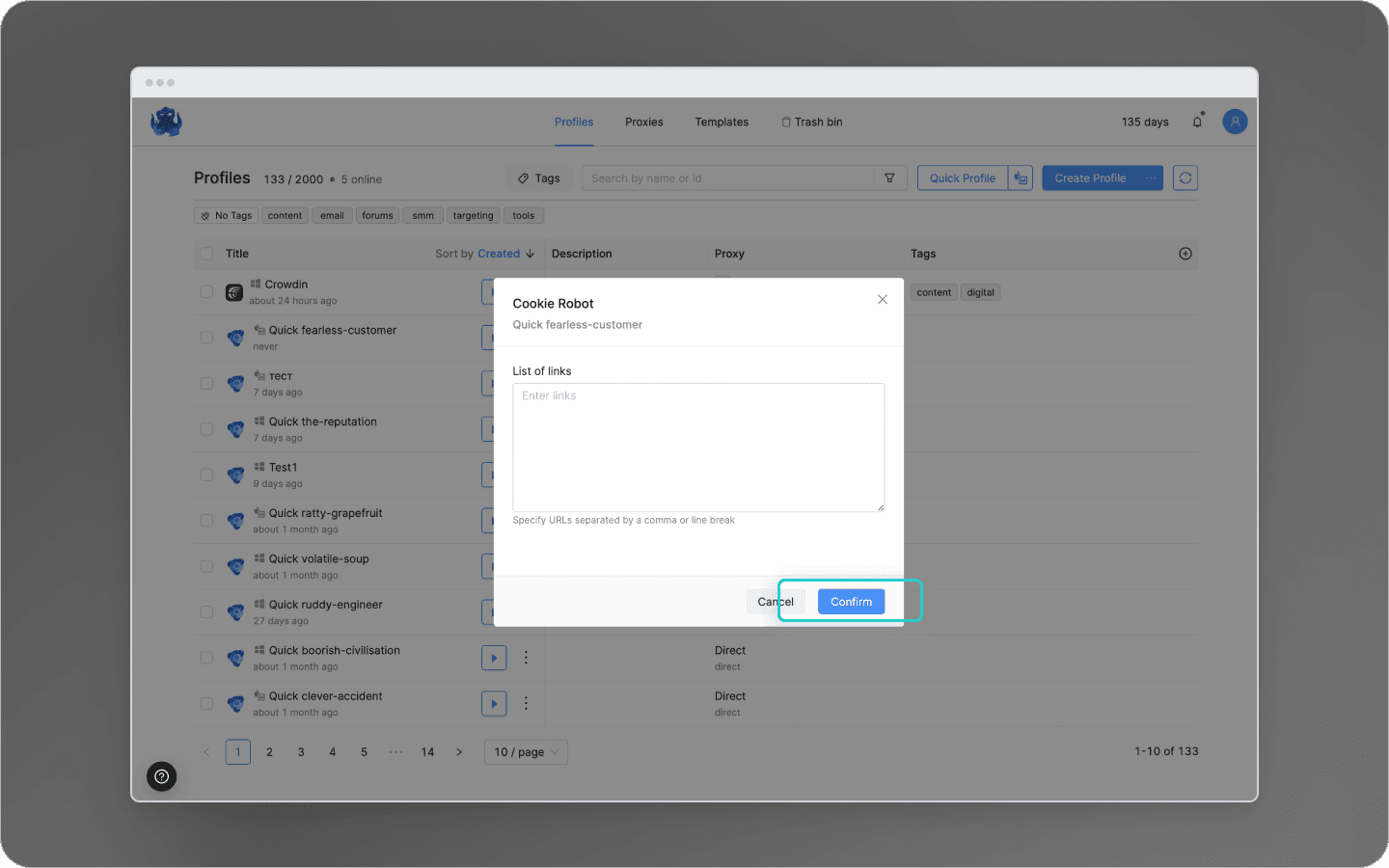Tick the Quick volatile-soup checkbox
The width and height of the screenshot is (1389, 868).
pos(206,566)
